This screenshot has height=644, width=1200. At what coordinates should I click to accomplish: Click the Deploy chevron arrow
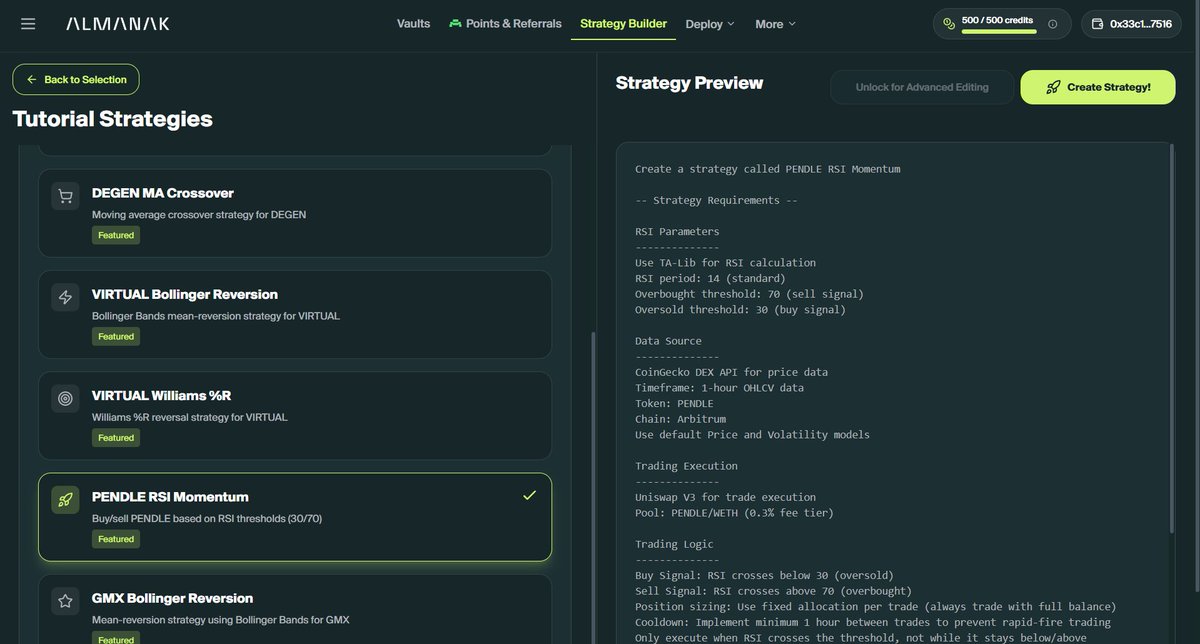click(x=730, y=24)
